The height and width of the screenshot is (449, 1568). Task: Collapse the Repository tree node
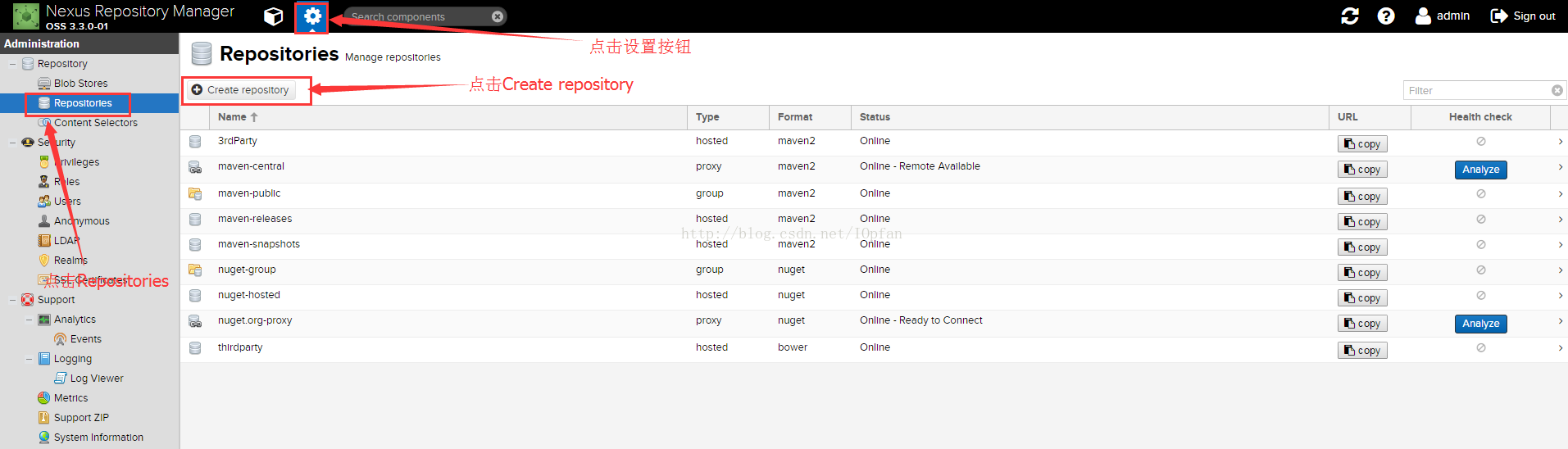[x=12, y=64]
